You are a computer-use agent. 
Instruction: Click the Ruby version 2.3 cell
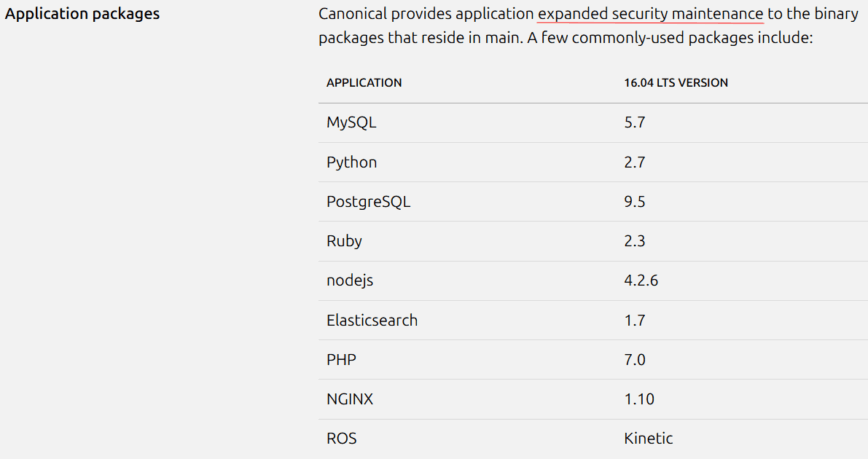click(634, 241)
